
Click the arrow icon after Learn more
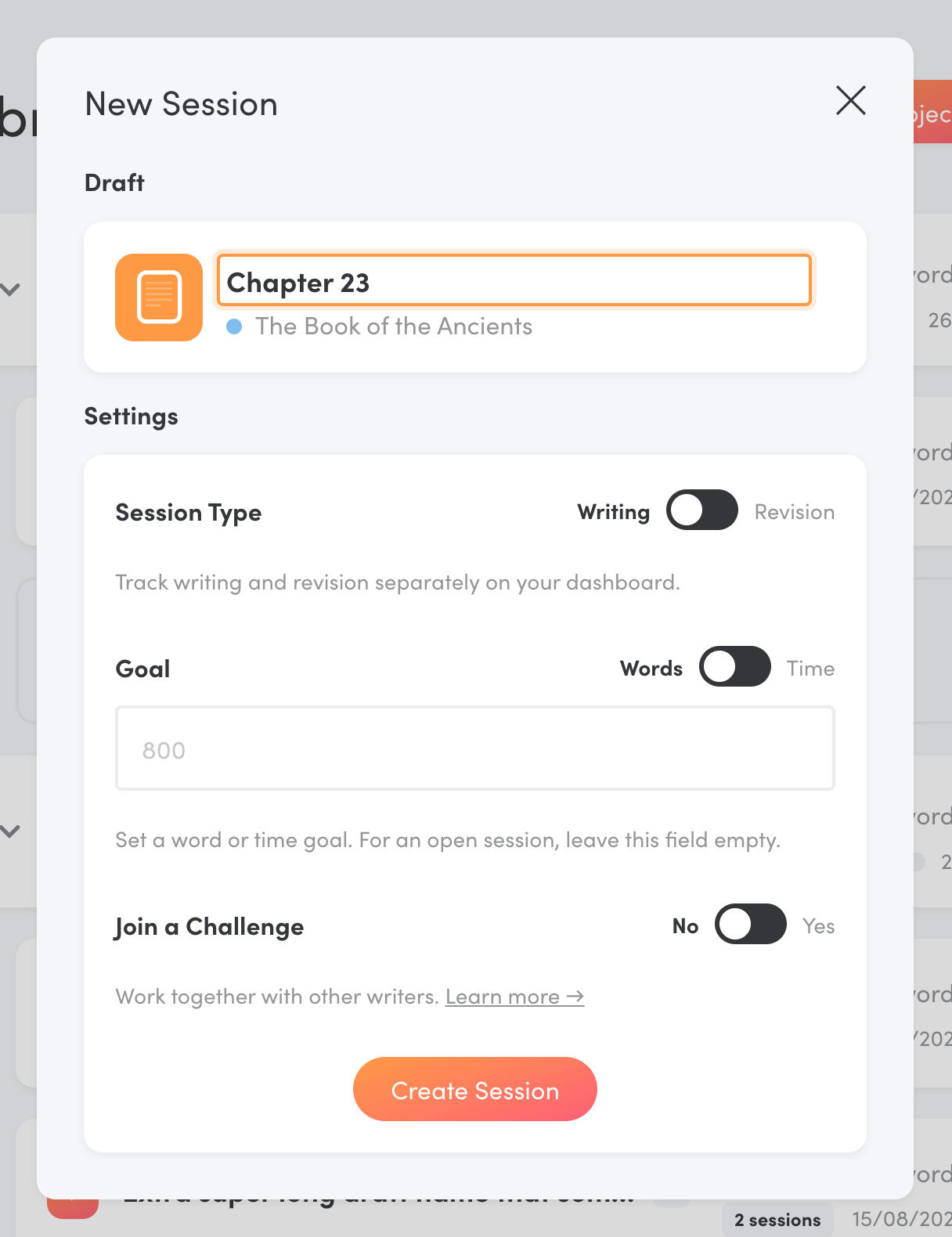pyautogui.click(x=575, y=997)
